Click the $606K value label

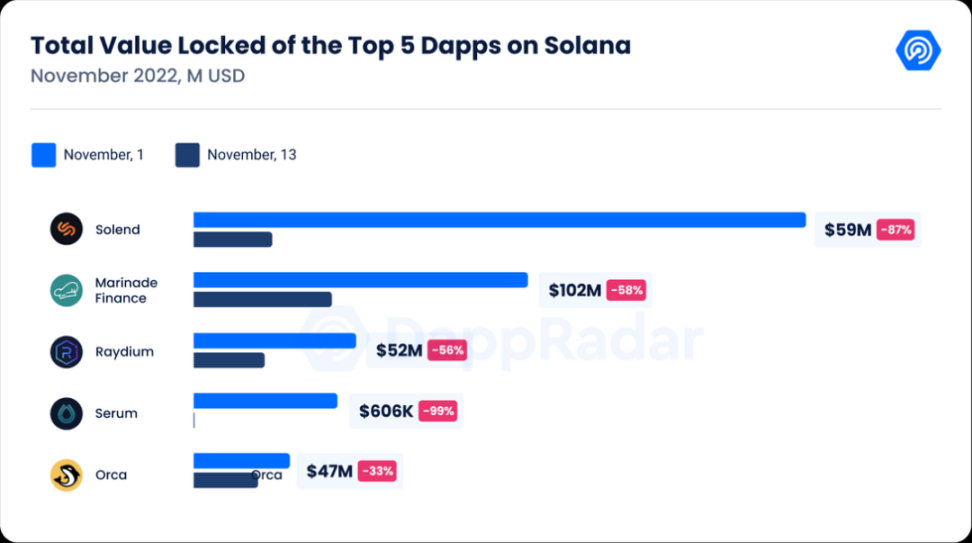[x=386, y=411]
